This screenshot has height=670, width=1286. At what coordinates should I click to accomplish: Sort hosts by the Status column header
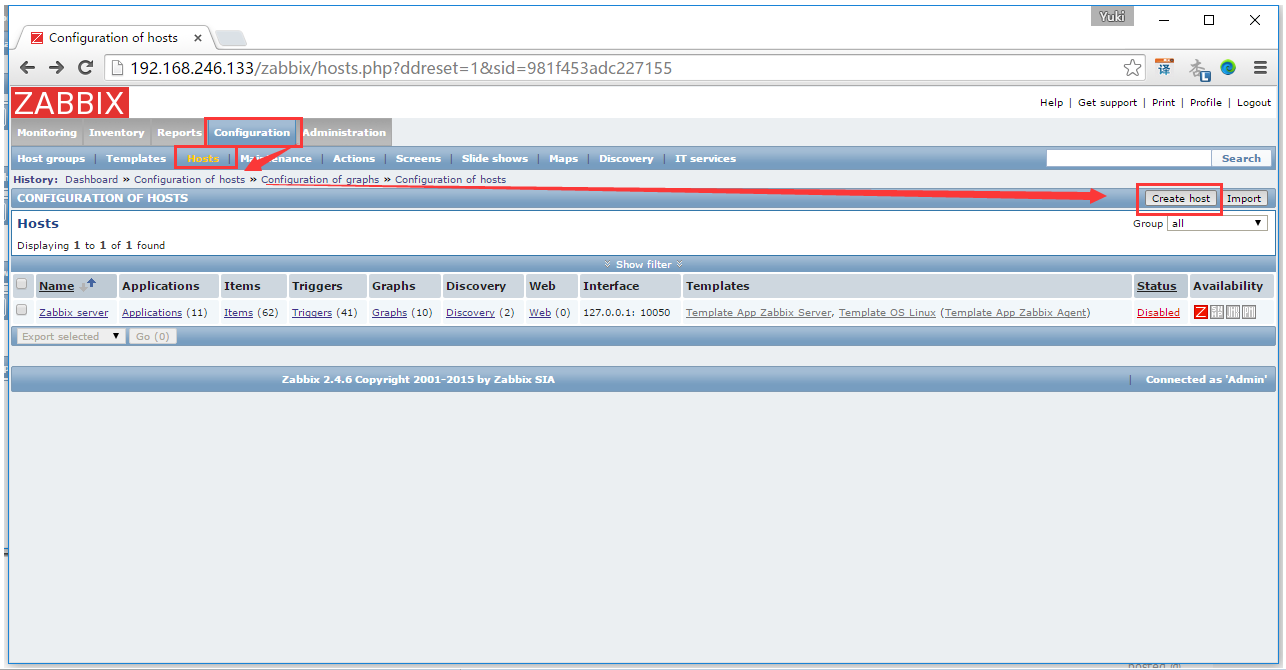coord(1156,286)
